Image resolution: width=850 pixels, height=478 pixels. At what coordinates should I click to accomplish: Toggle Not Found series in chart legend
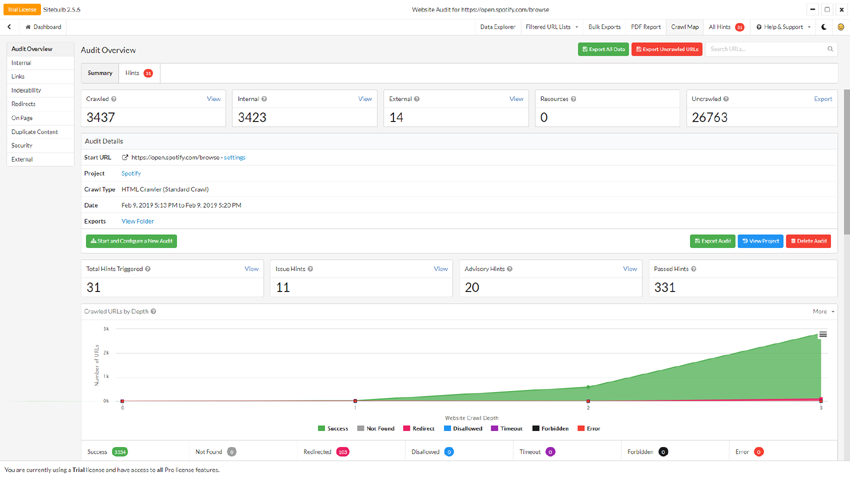pos(376,429)
